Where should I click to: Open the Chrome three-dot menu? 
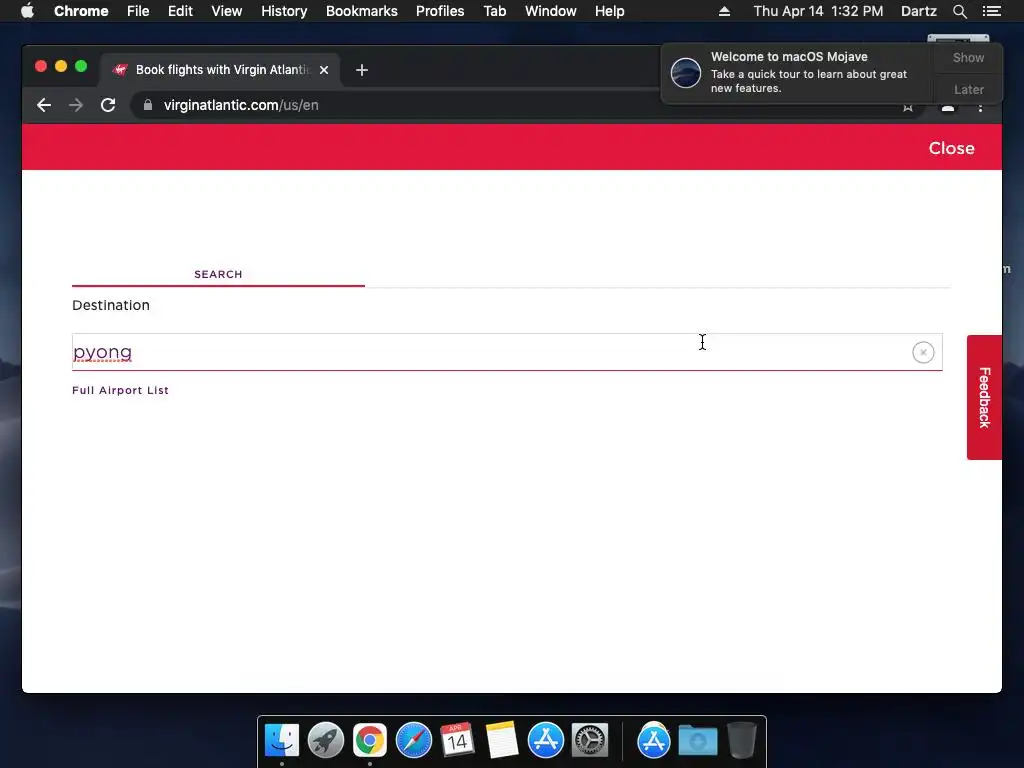[980, 107]
